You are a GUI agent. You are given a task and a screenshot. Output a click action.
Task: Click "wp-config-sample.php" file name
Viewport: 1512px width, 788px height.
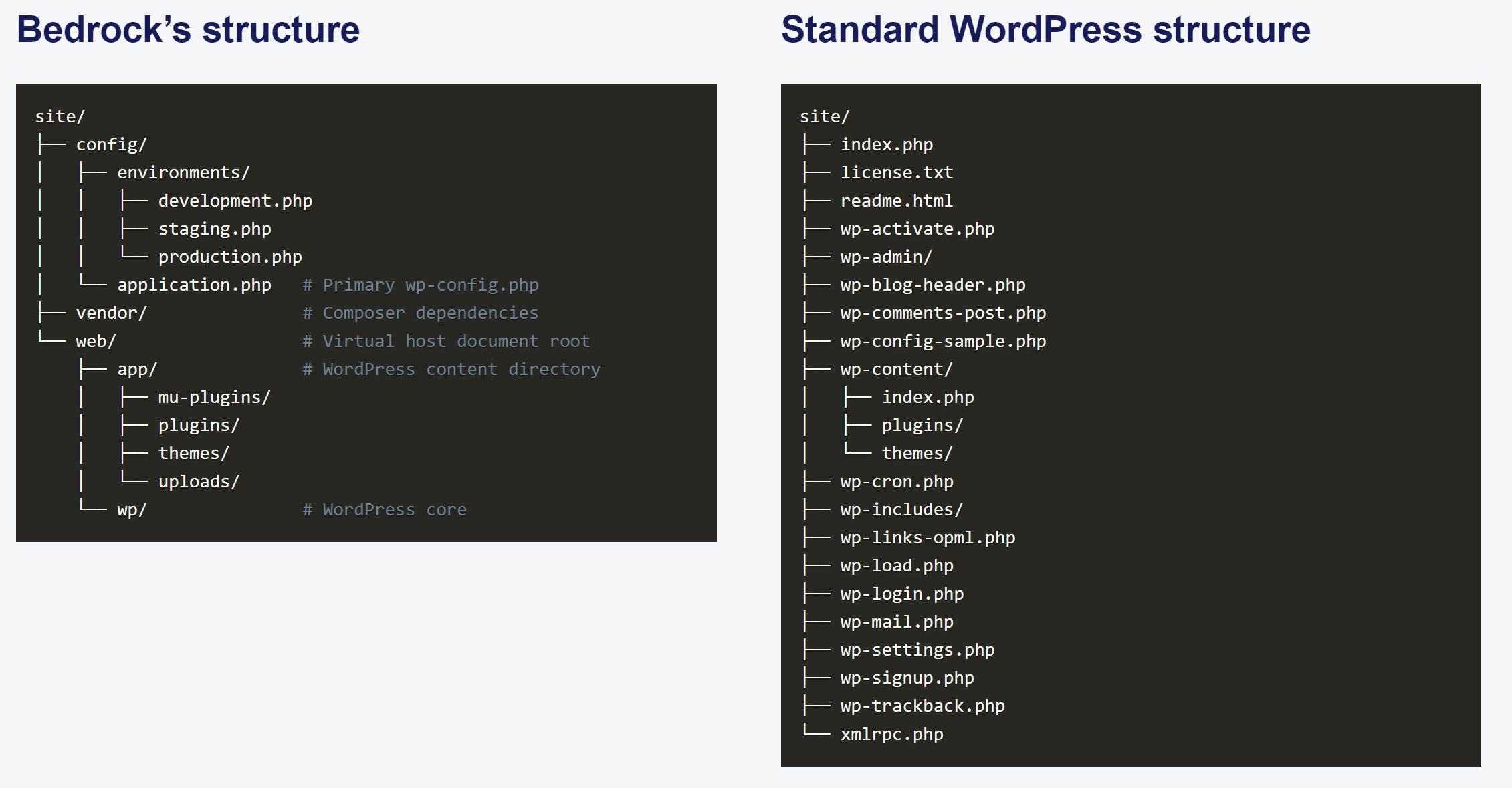[943, 341]
